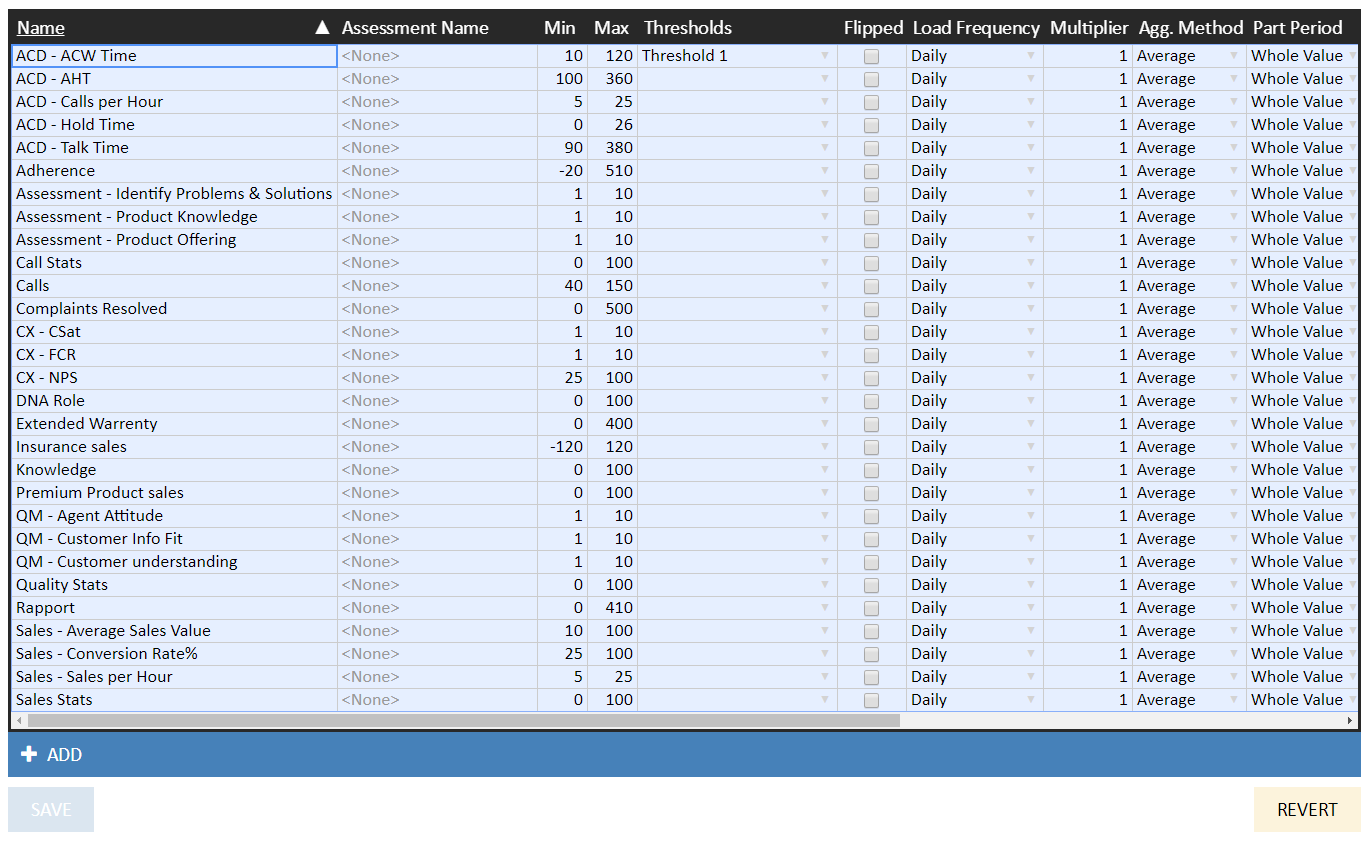Viewport: 1368px width, 841px height.
Task: Click the horizontal scrollbar's left arrow
Action: click(x=19, y=720)
